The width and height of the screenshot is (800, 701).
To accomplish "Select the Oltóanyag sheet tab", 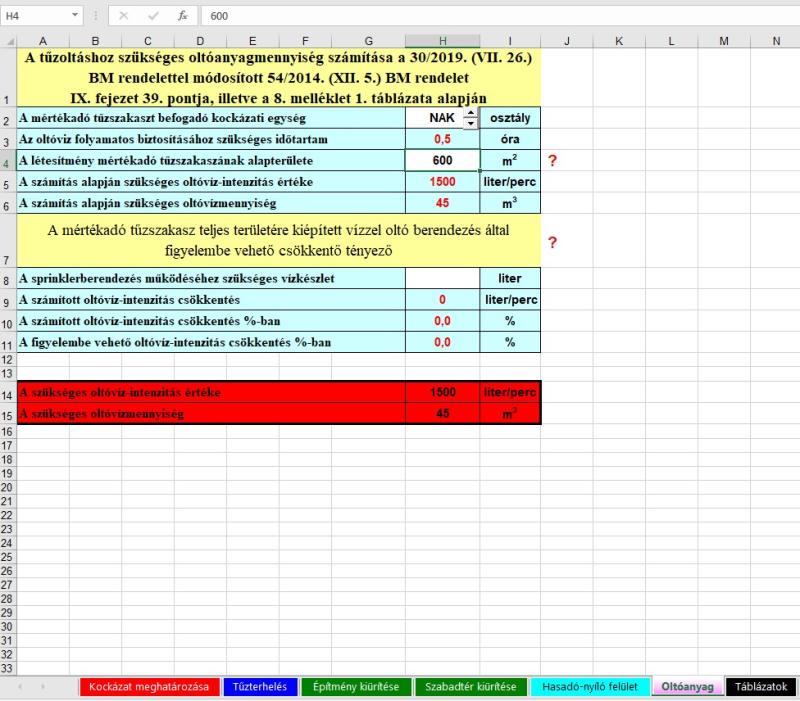I will click(687, 687).
